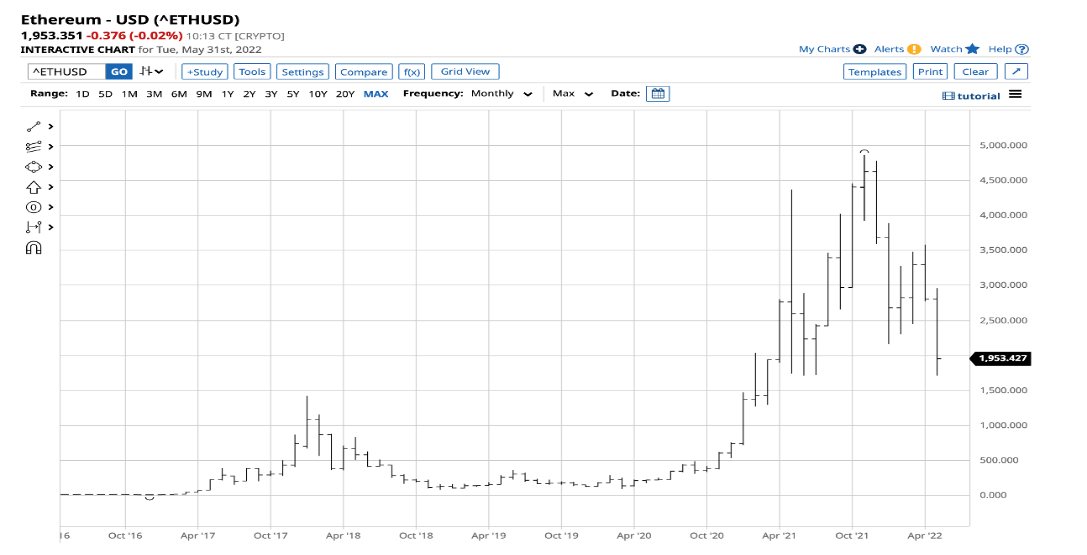The width and height of the screenshot is (1087, 555).
Task: Open the tutorial video link
Action: (971, 96)
